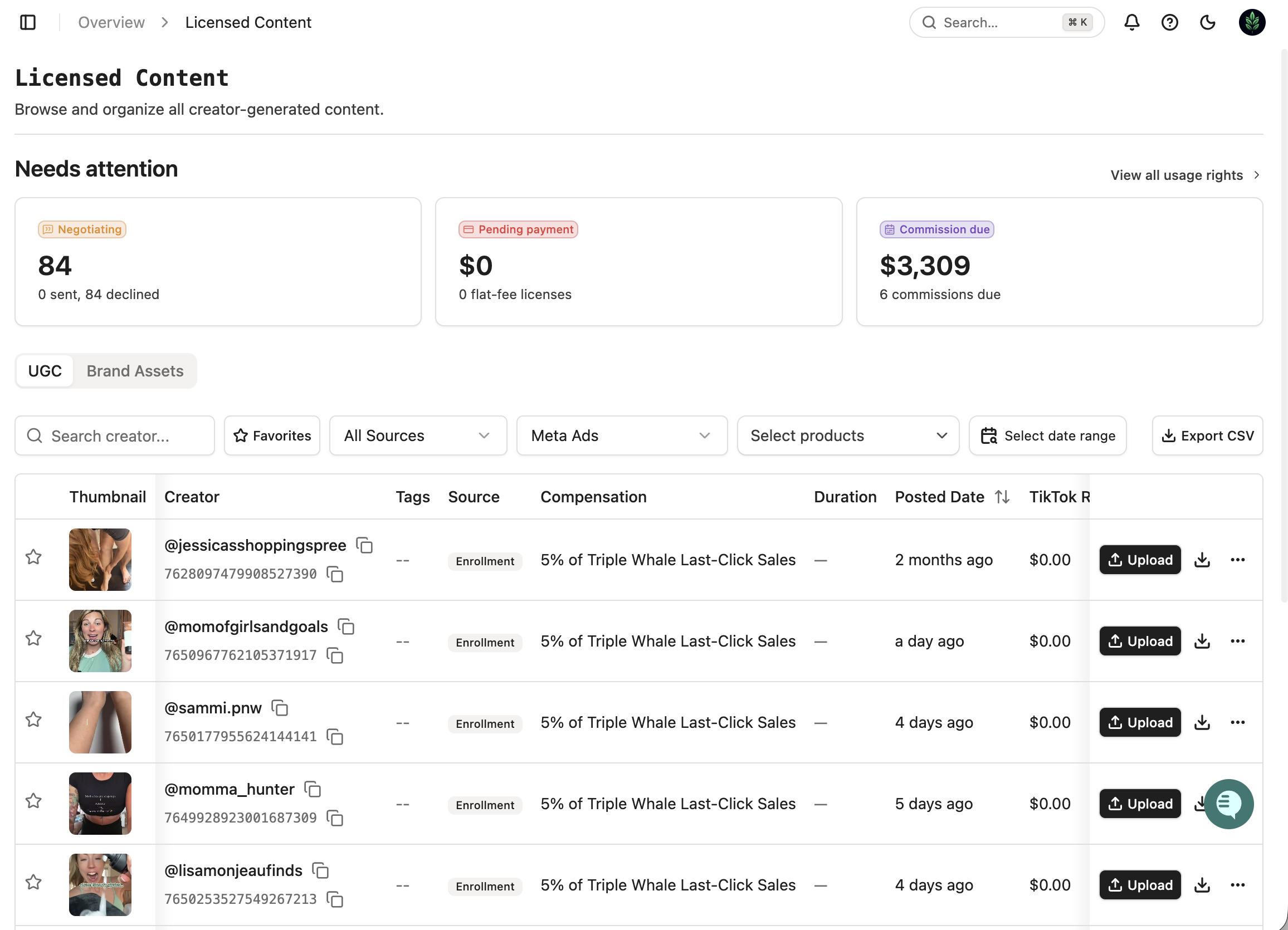This screenshot has width=1288, height=930.
Task: Export the table as CSV
Action: pos(1207,435)
